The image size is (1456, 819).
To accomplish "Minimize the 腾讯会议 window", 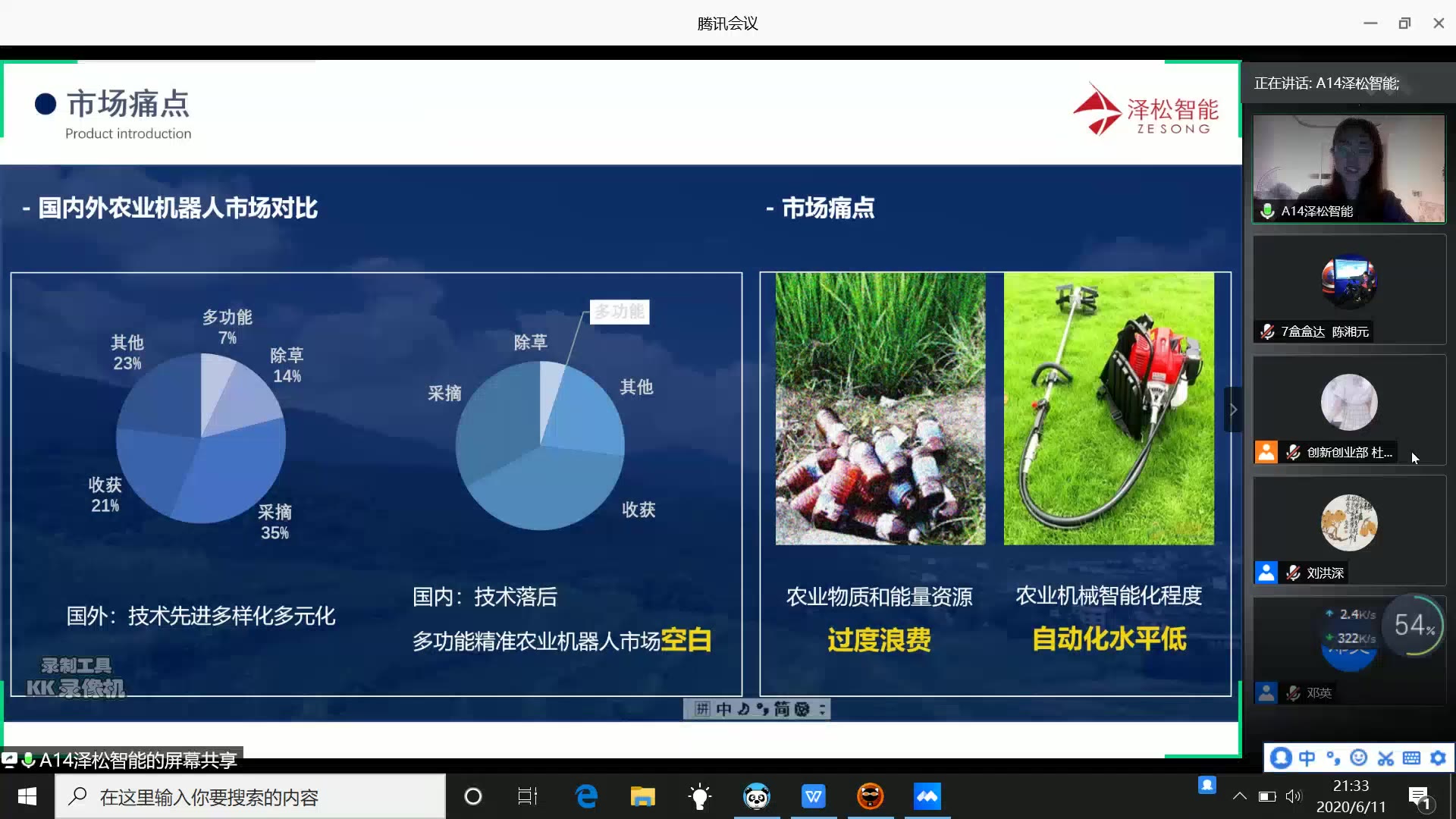I will tap(1370, 23).
